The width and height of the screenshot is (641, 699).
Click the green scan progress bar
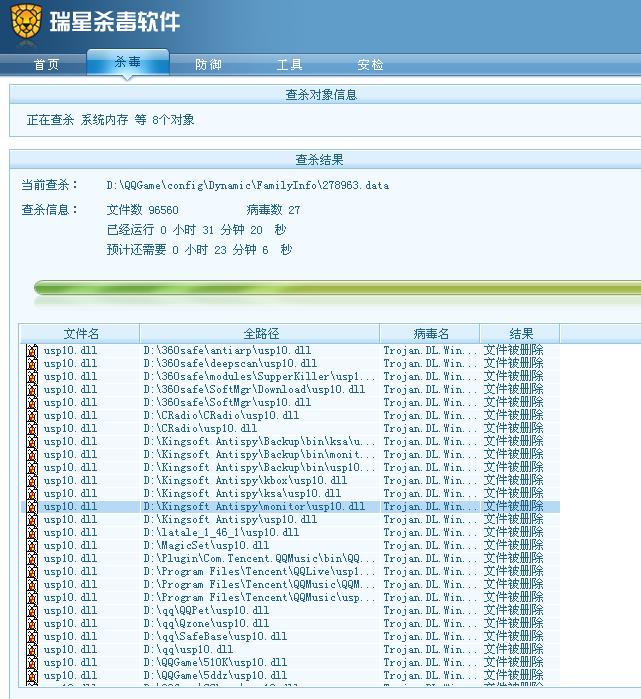coord(337,288)
